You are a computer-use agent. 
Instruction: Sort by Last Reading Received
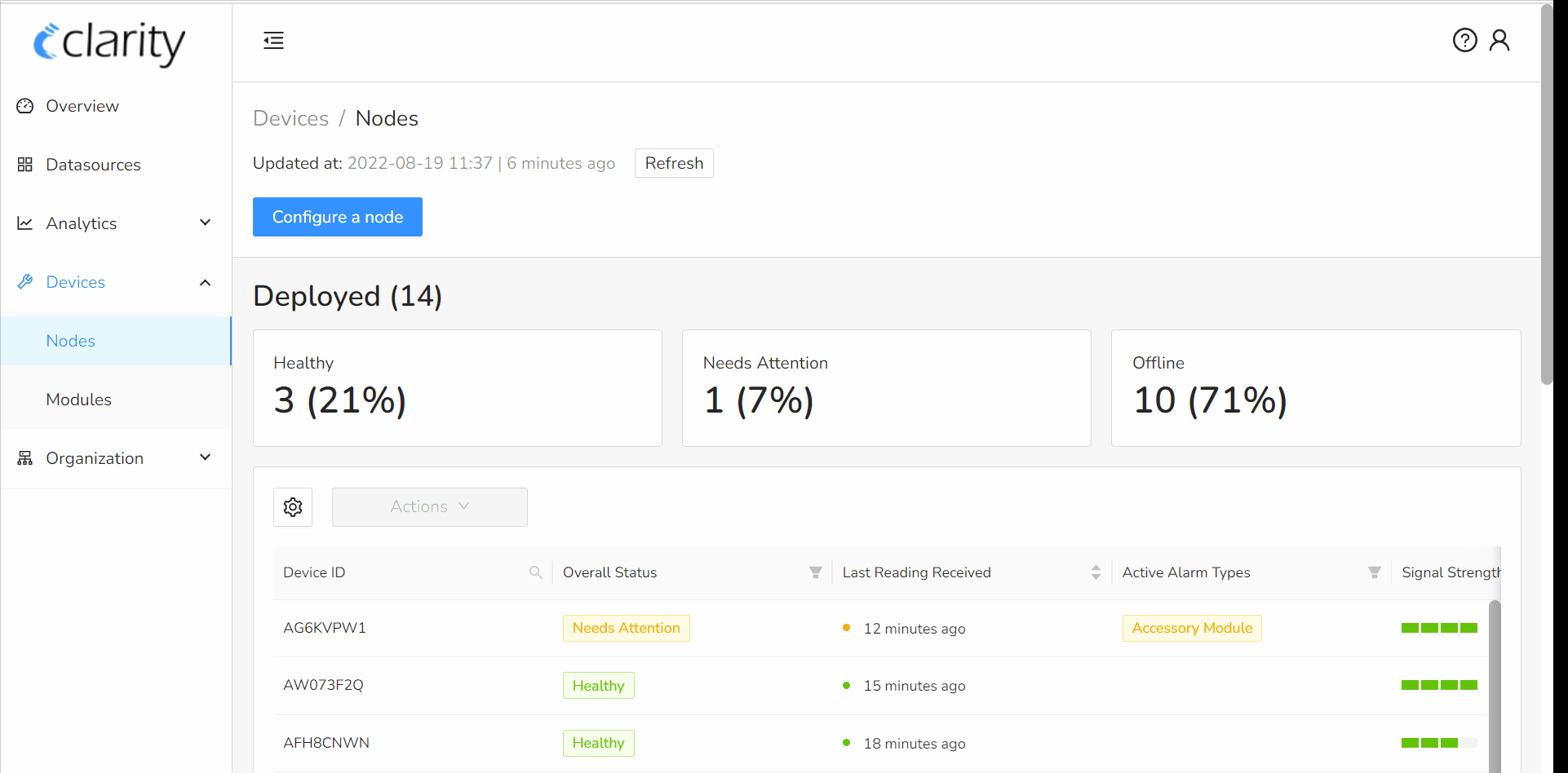[1095, 572]
